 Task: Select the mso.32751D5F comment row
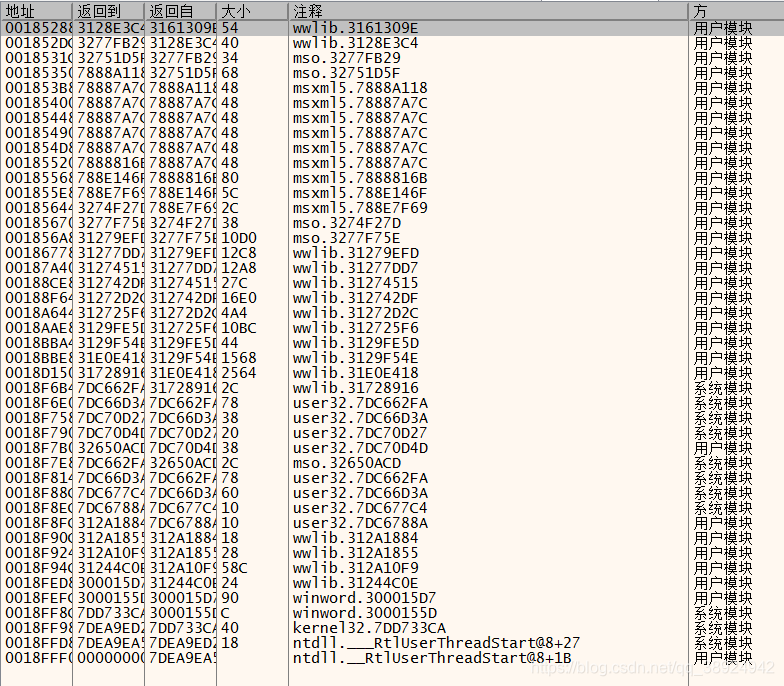coord(346,73)
